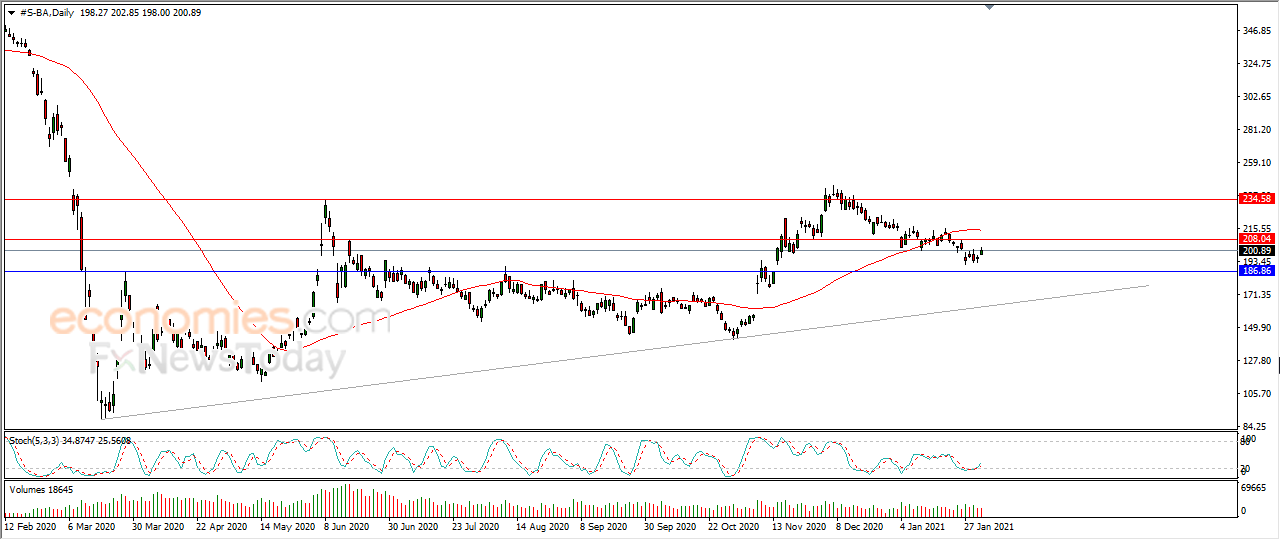Click the chart shift triangle marker at top
The width and height of the screenshot is (1280, 540).
[990, 7]
